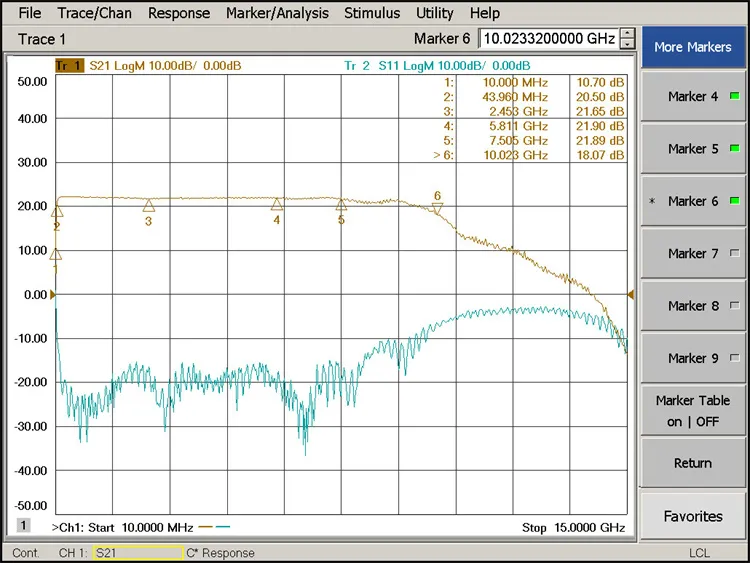Click the C* Response status entry
750x563 pixels.
pos(221,553)
